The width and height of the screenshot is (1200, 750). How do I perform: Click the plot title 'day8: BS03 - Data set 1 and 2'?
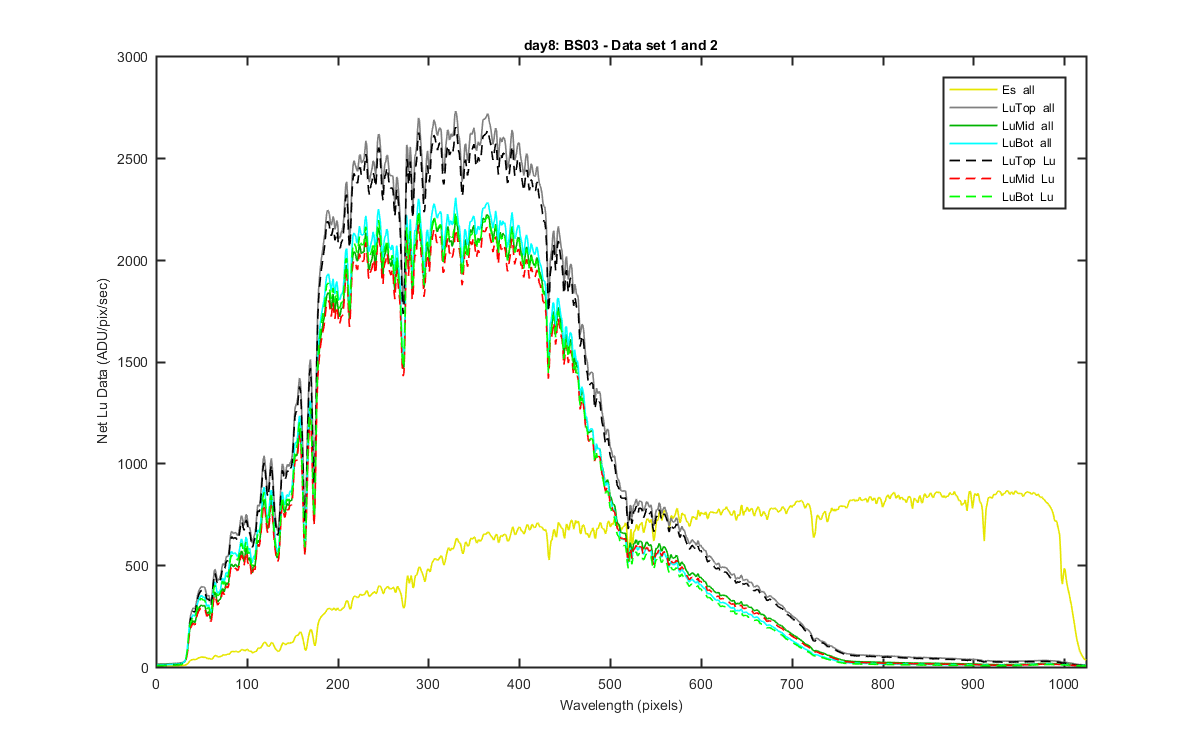[621, 43]
